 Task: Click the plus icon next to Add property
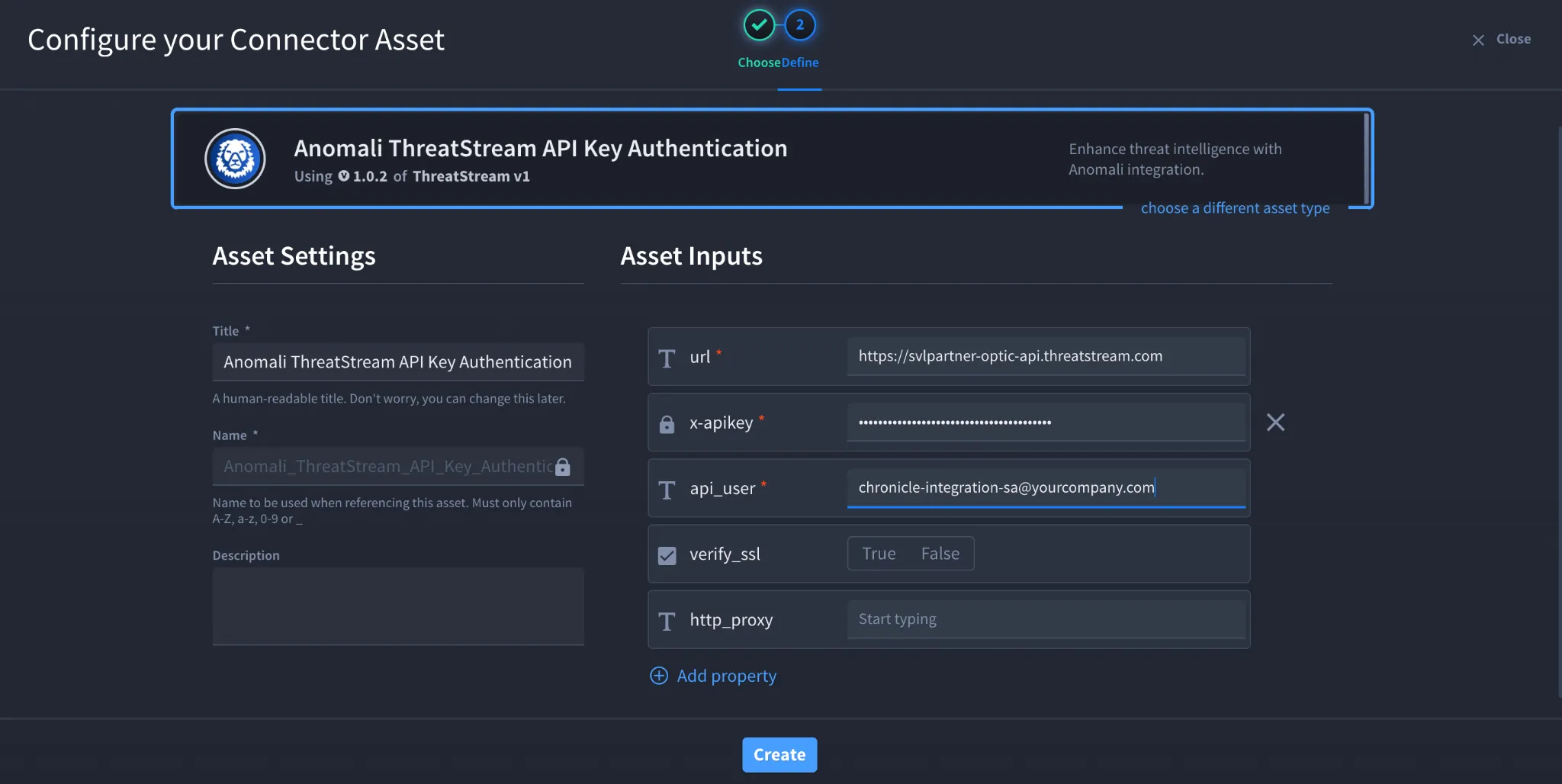[659, 676]
